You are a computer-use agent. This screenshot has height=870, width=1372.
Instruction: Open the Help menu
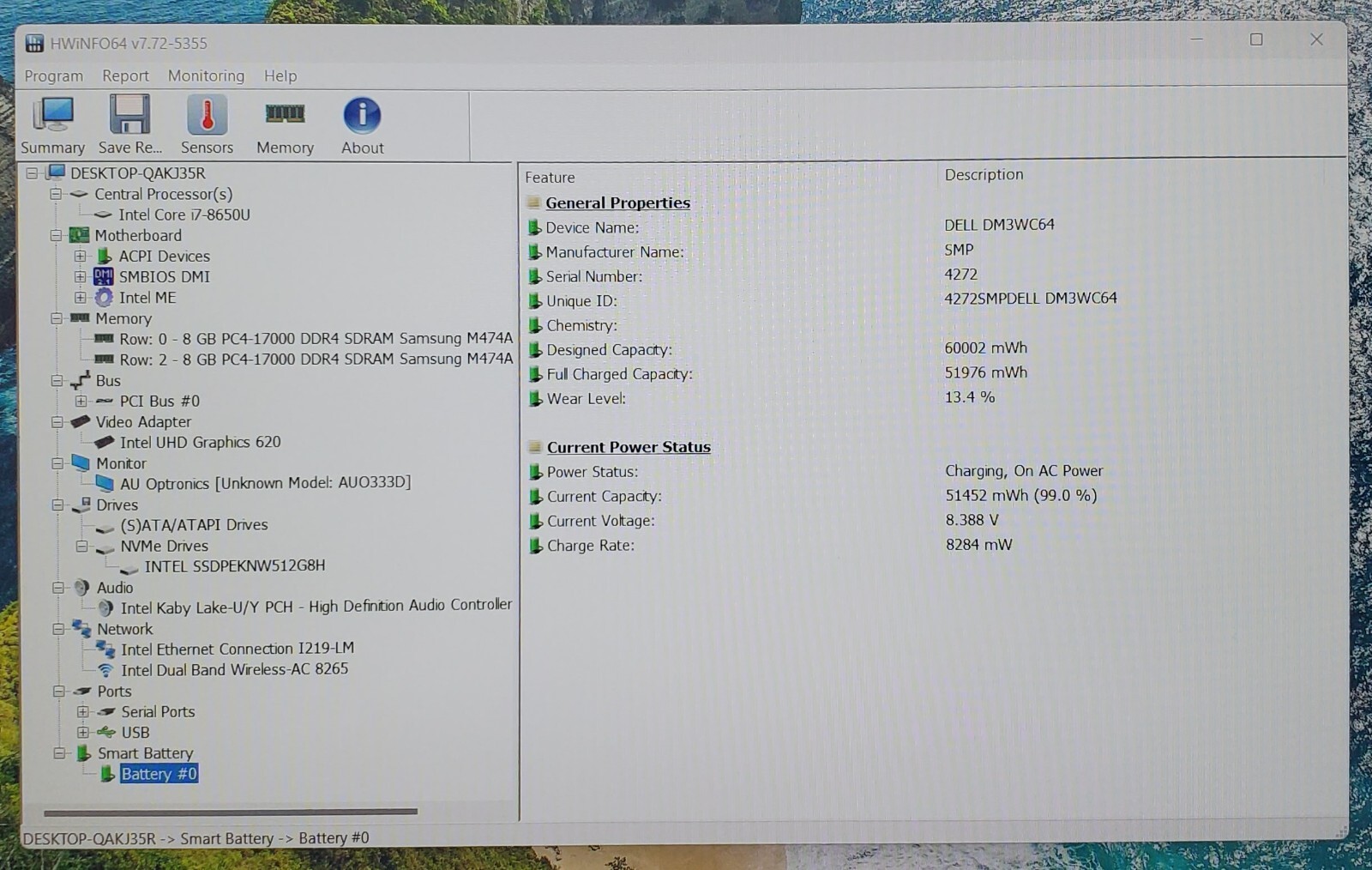(x=280, y=76)
